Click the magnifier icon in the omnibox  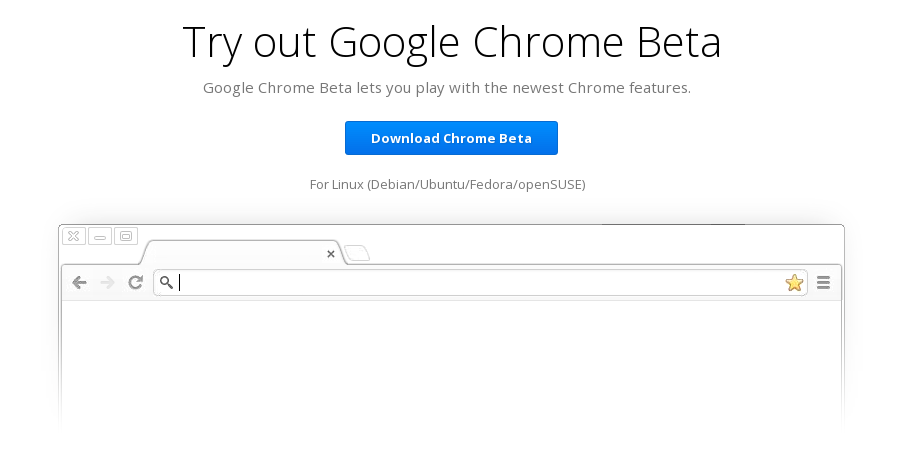click(166, 283)
